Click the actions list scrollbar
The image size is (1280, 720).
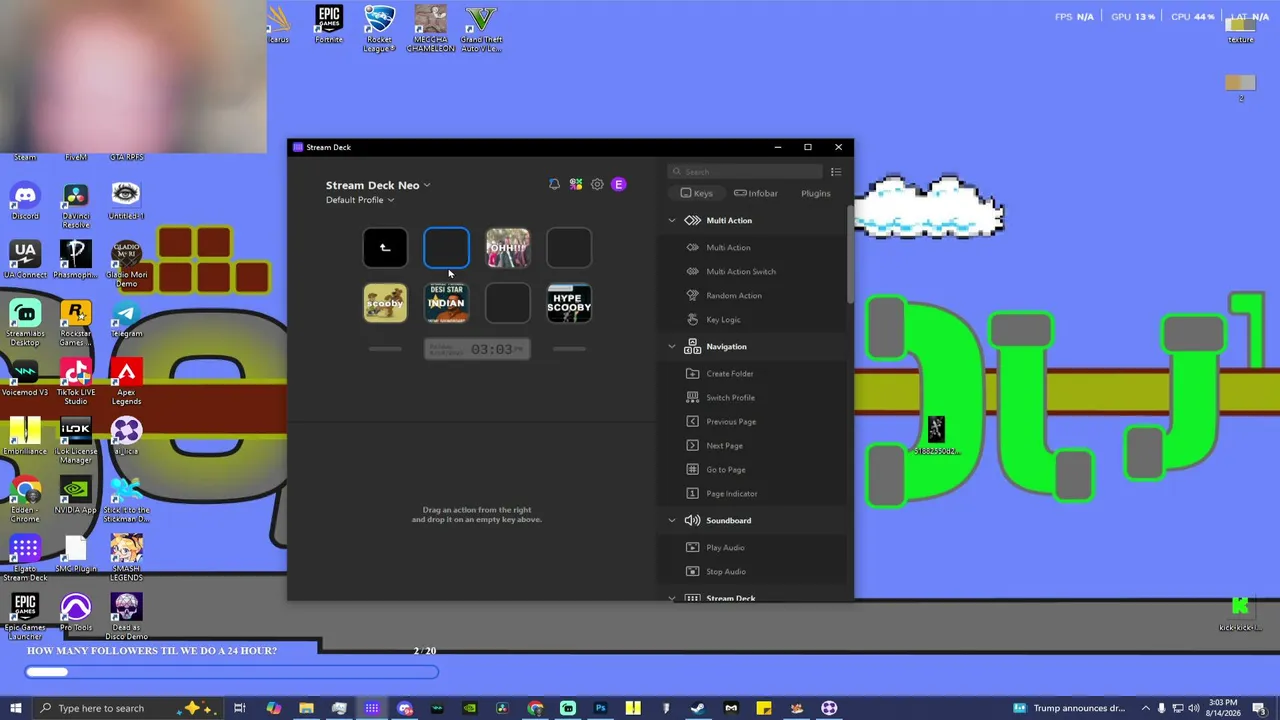(850, 255)
